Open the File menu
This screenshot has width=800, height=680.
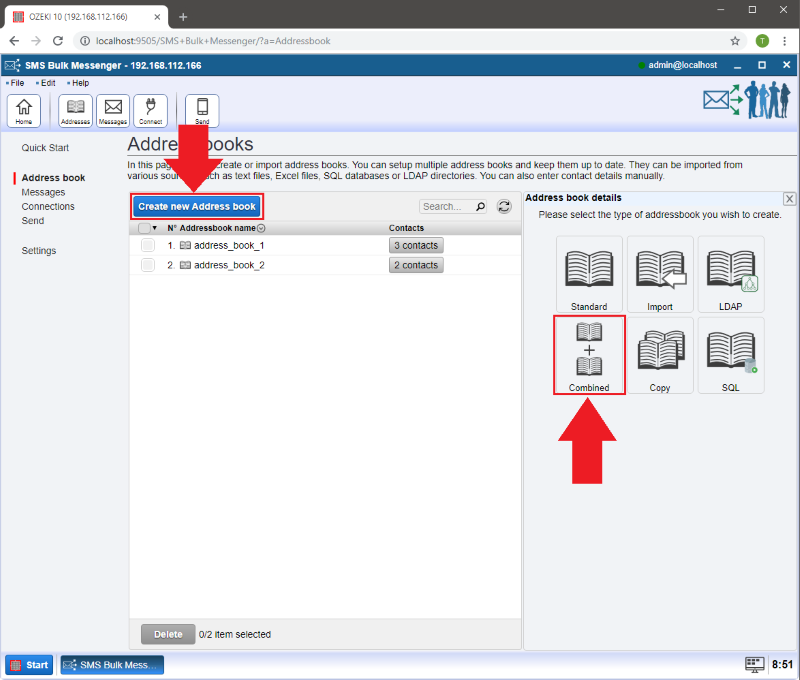coord(17,83)
